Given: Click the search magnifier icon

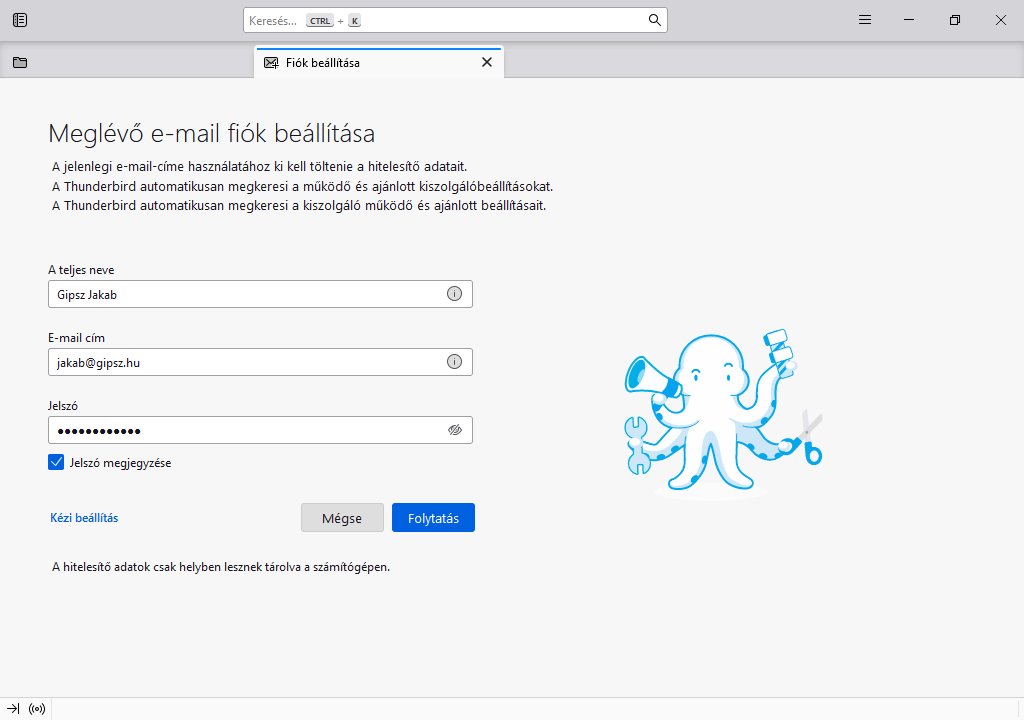Looking at the screenshot, I should click(654, 20).
